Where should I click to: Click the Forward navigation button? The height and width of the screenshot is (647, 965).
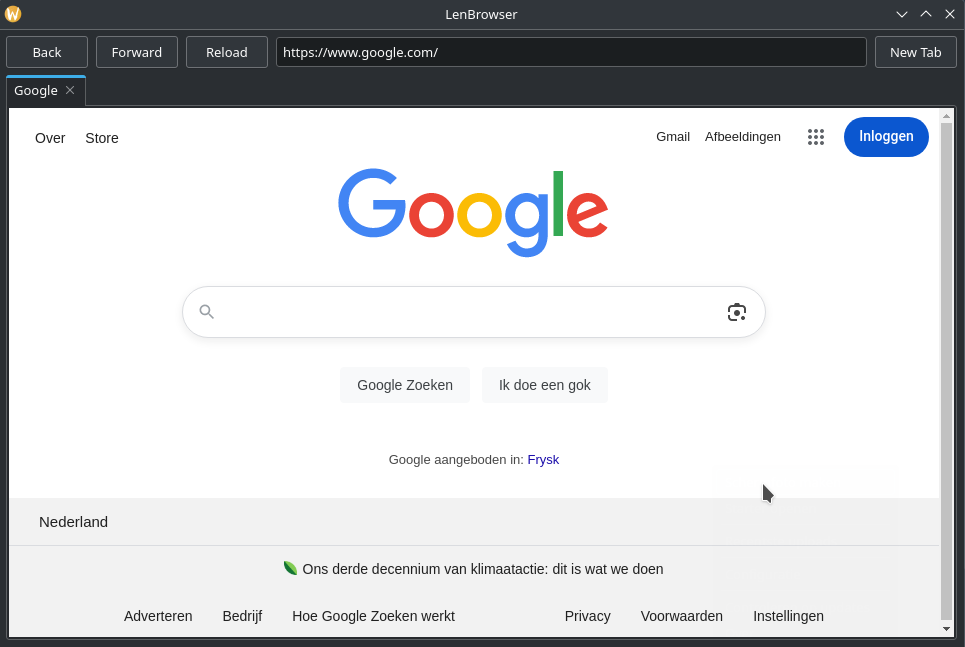137,52
